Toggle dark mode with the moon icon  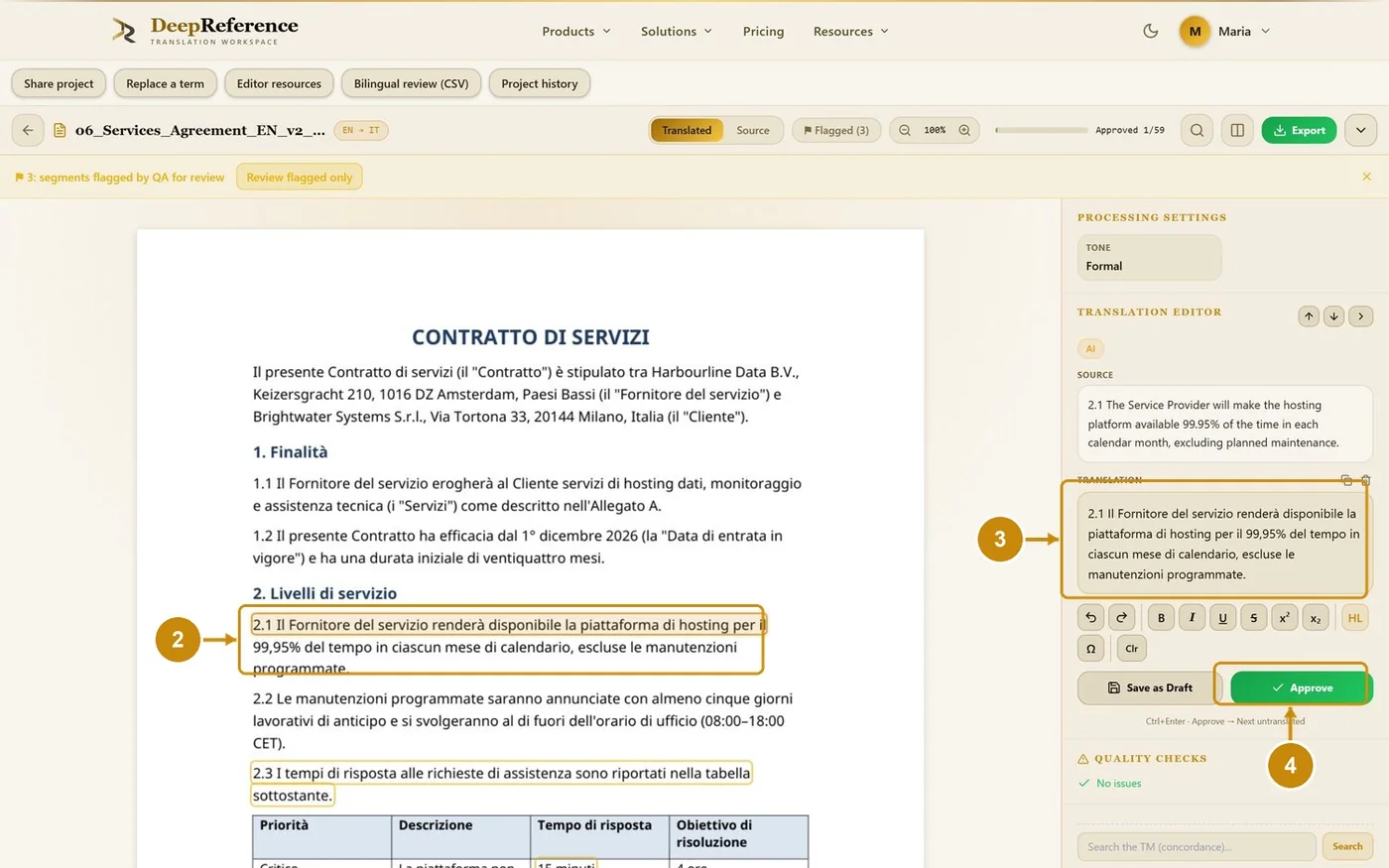[x=1151, y=31]
